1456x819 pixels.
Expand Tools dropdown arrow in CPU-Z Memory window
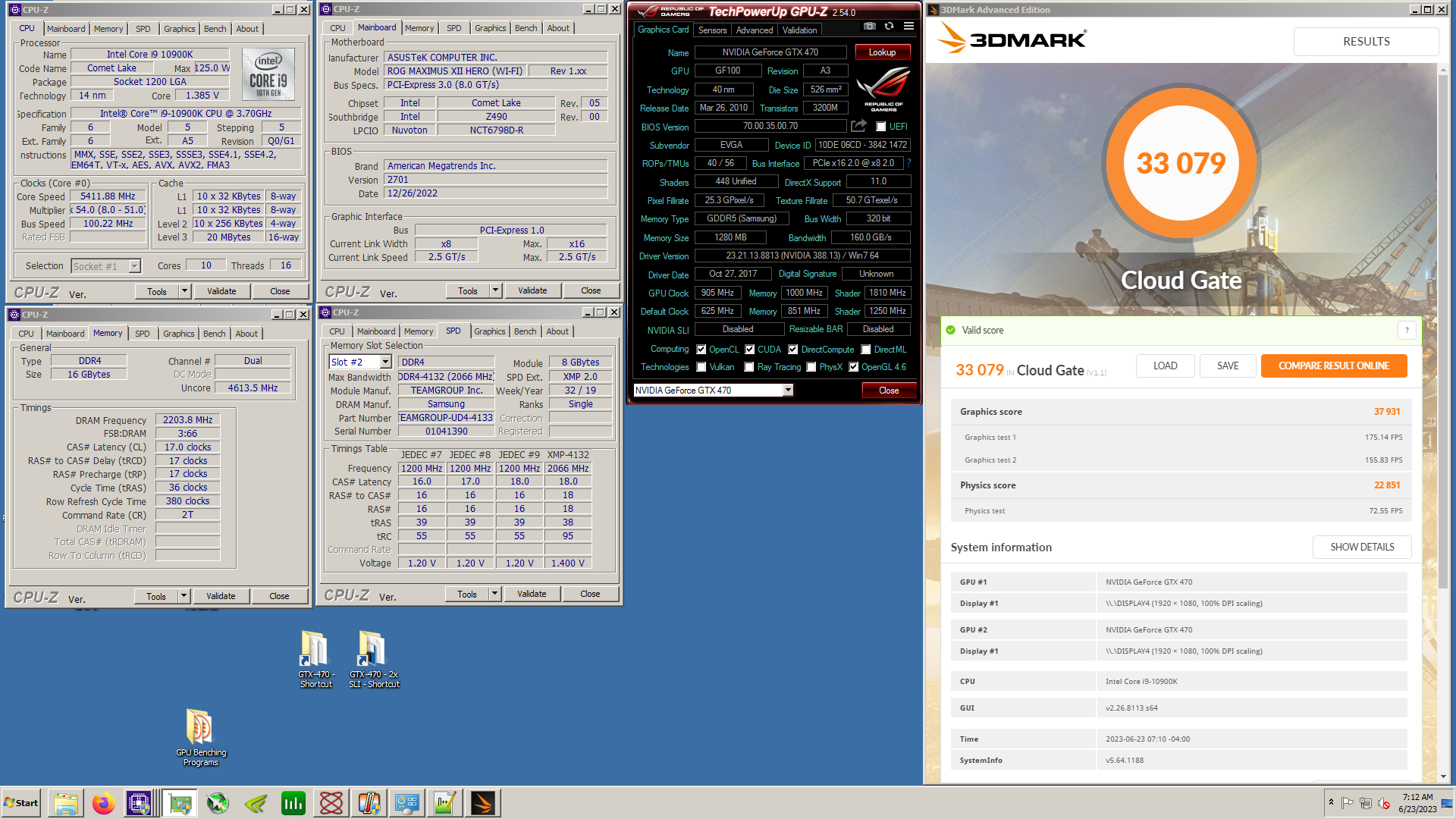coord(184,596)
